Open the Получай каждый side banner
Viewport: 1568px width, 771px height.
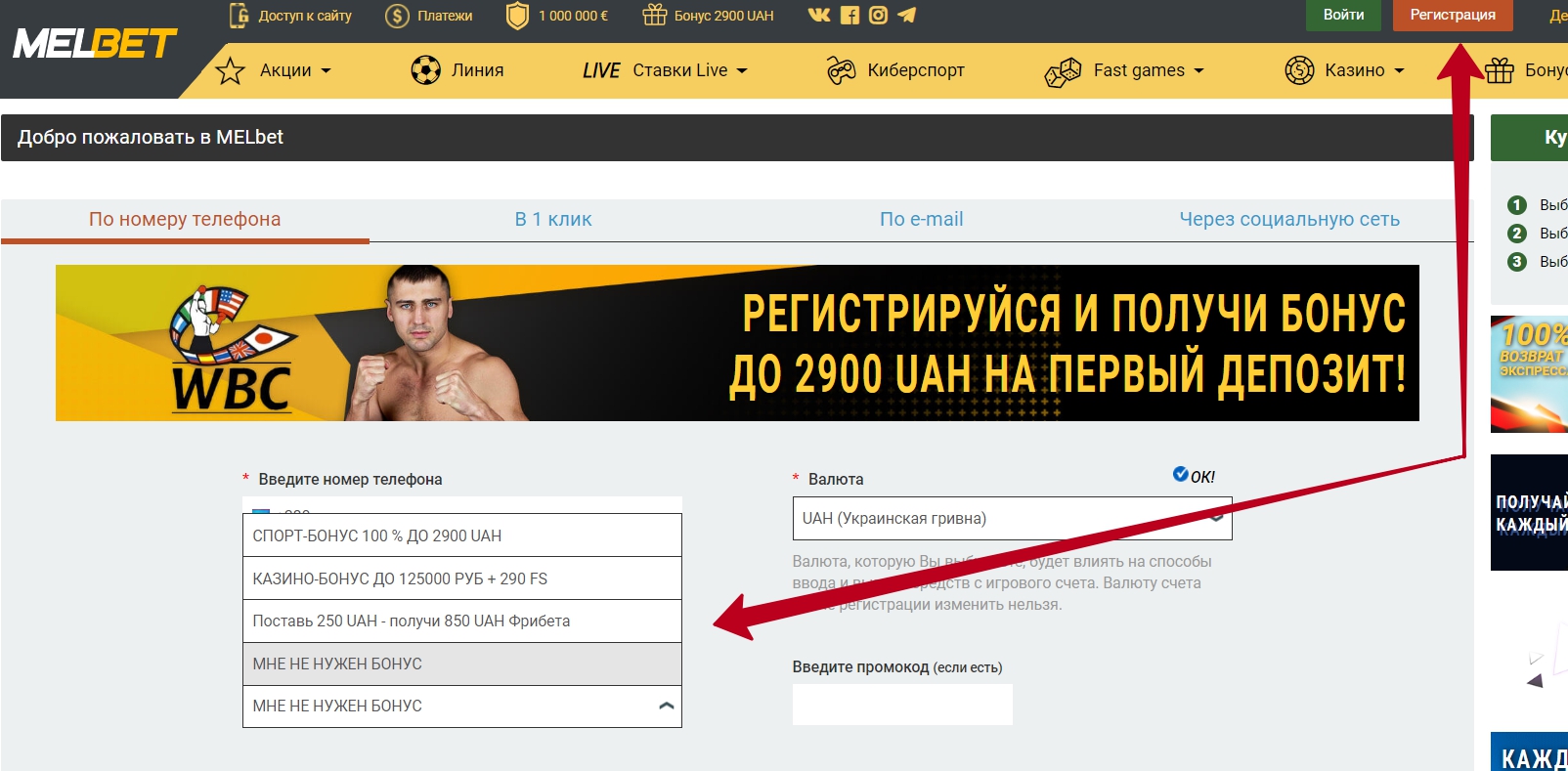pyautogui.click(x=1529, y=512)
